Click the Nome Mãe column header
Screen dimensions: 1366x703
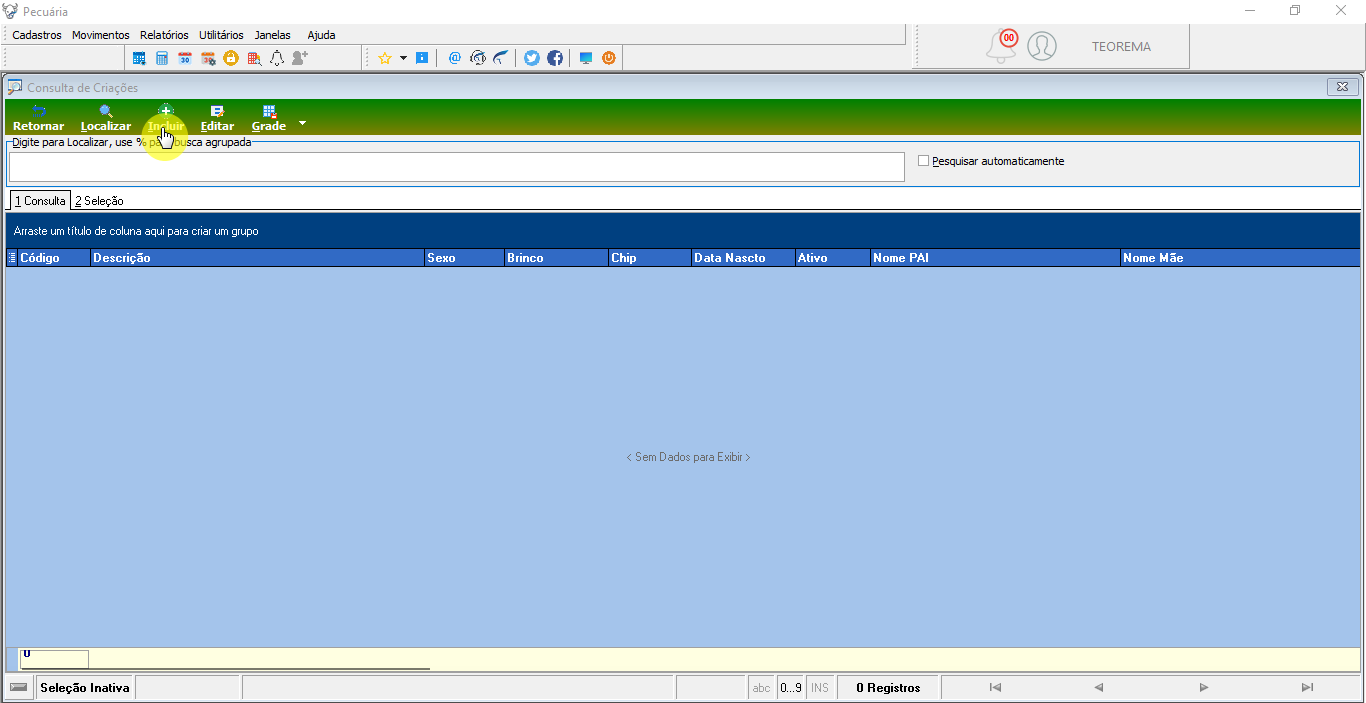(x=1240, y=258)
